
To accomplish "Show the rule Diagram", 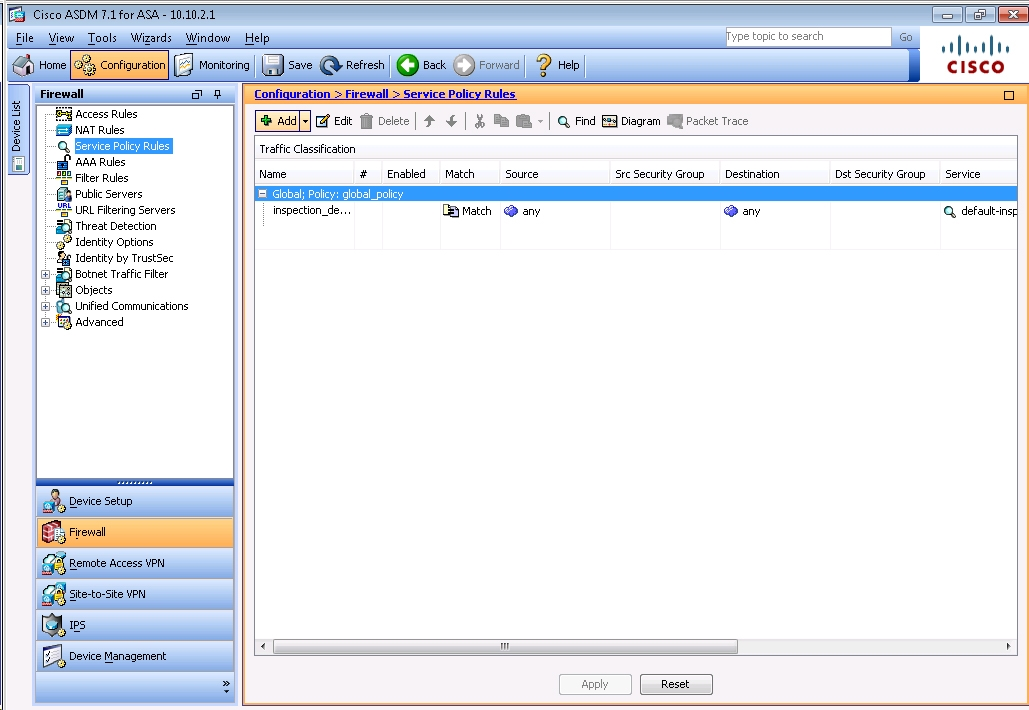I will (x=631, y=121).
